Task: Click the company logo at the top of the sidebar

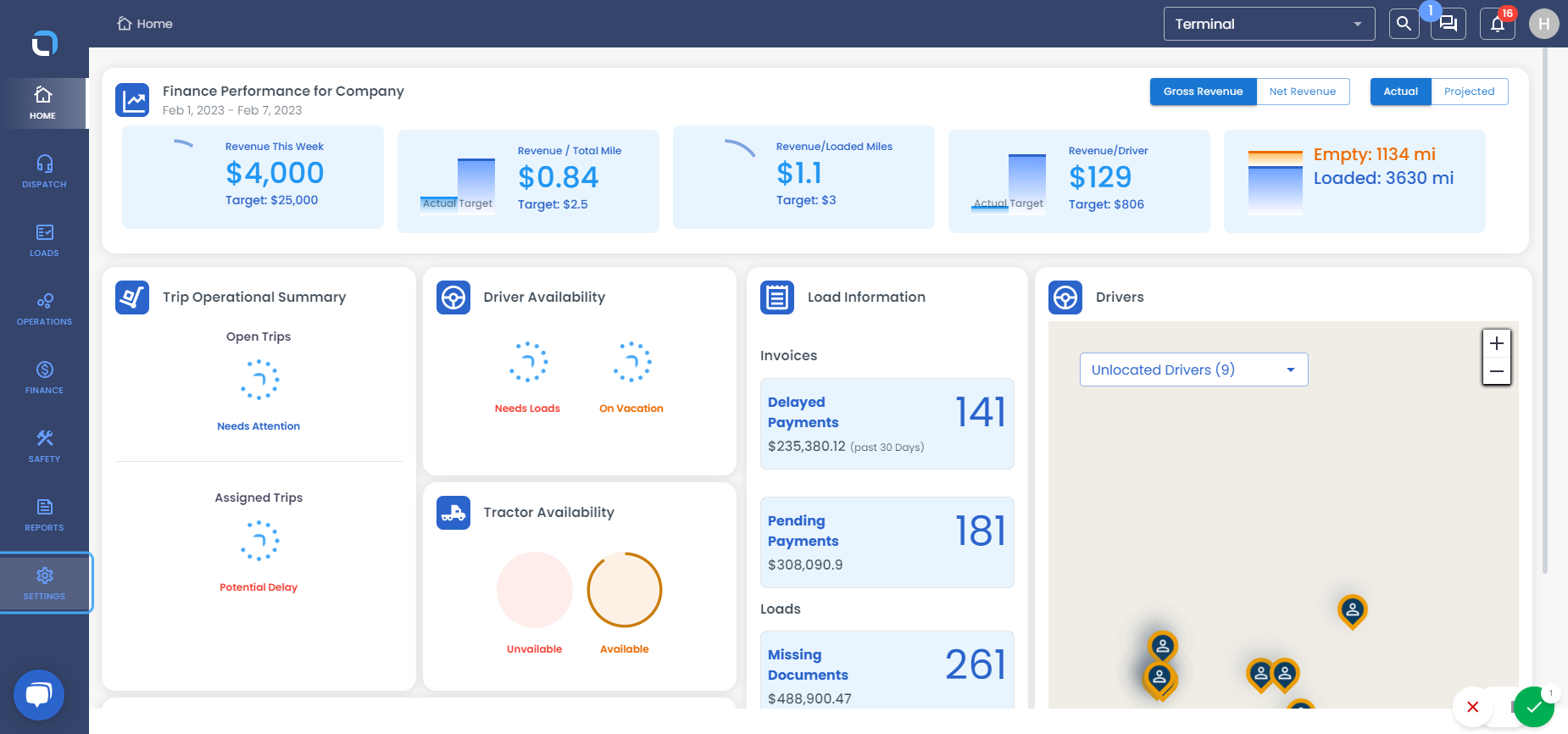Action: tap(44, 42)
